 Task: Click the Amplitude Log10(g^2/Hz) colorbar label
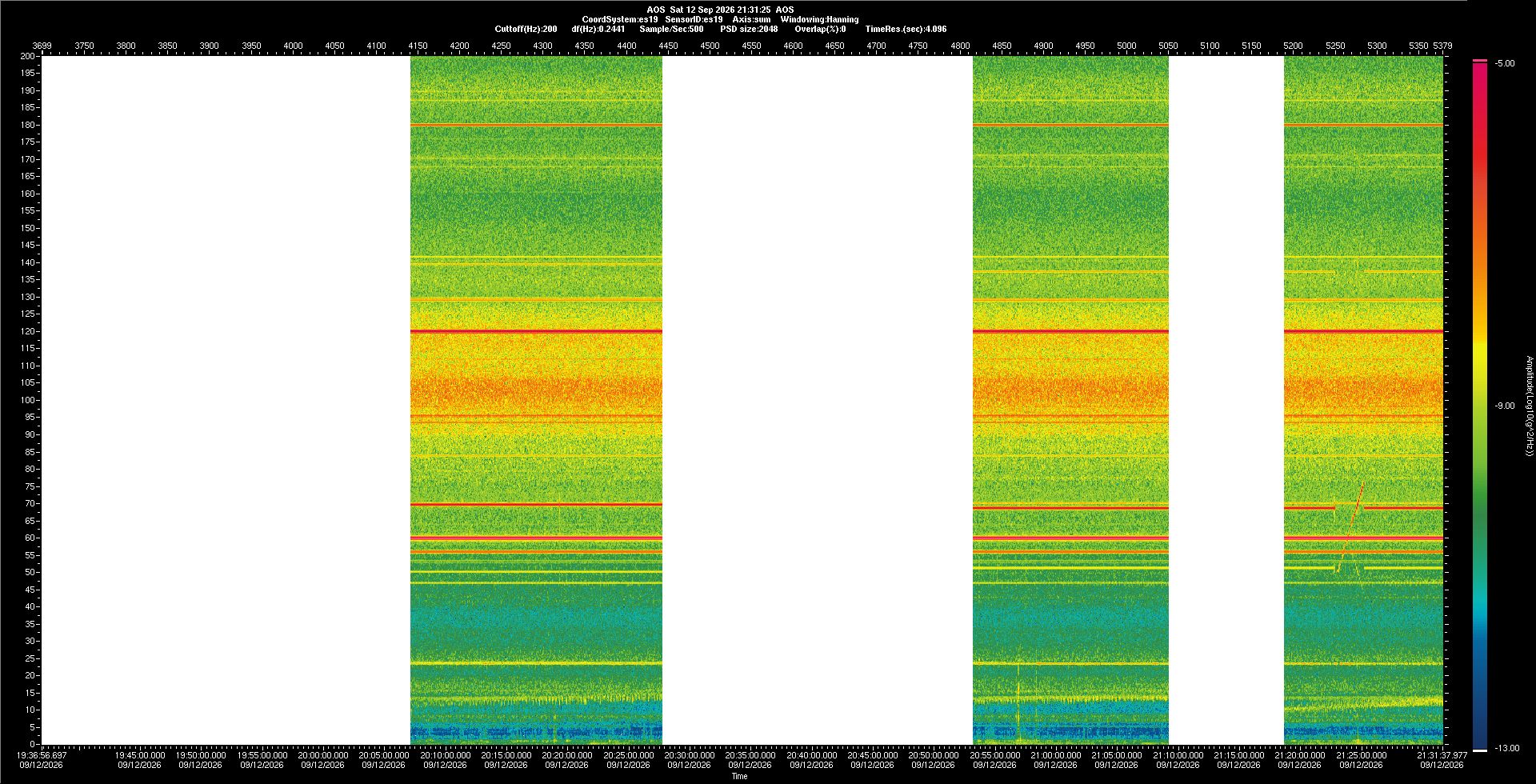(x=1529, y=406)
